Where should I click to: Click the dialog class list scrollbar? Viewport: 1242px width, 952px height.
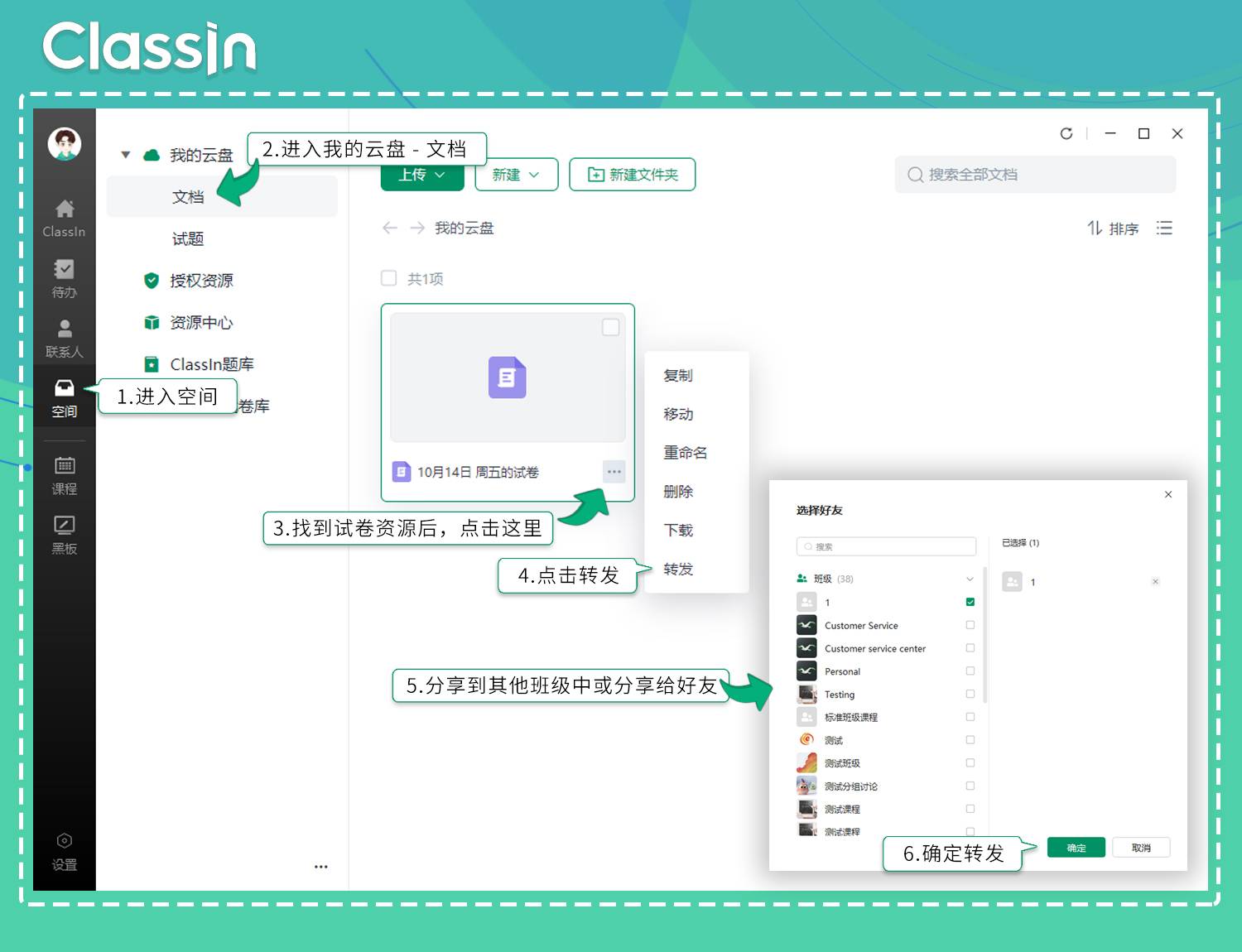tap(984, 635)
